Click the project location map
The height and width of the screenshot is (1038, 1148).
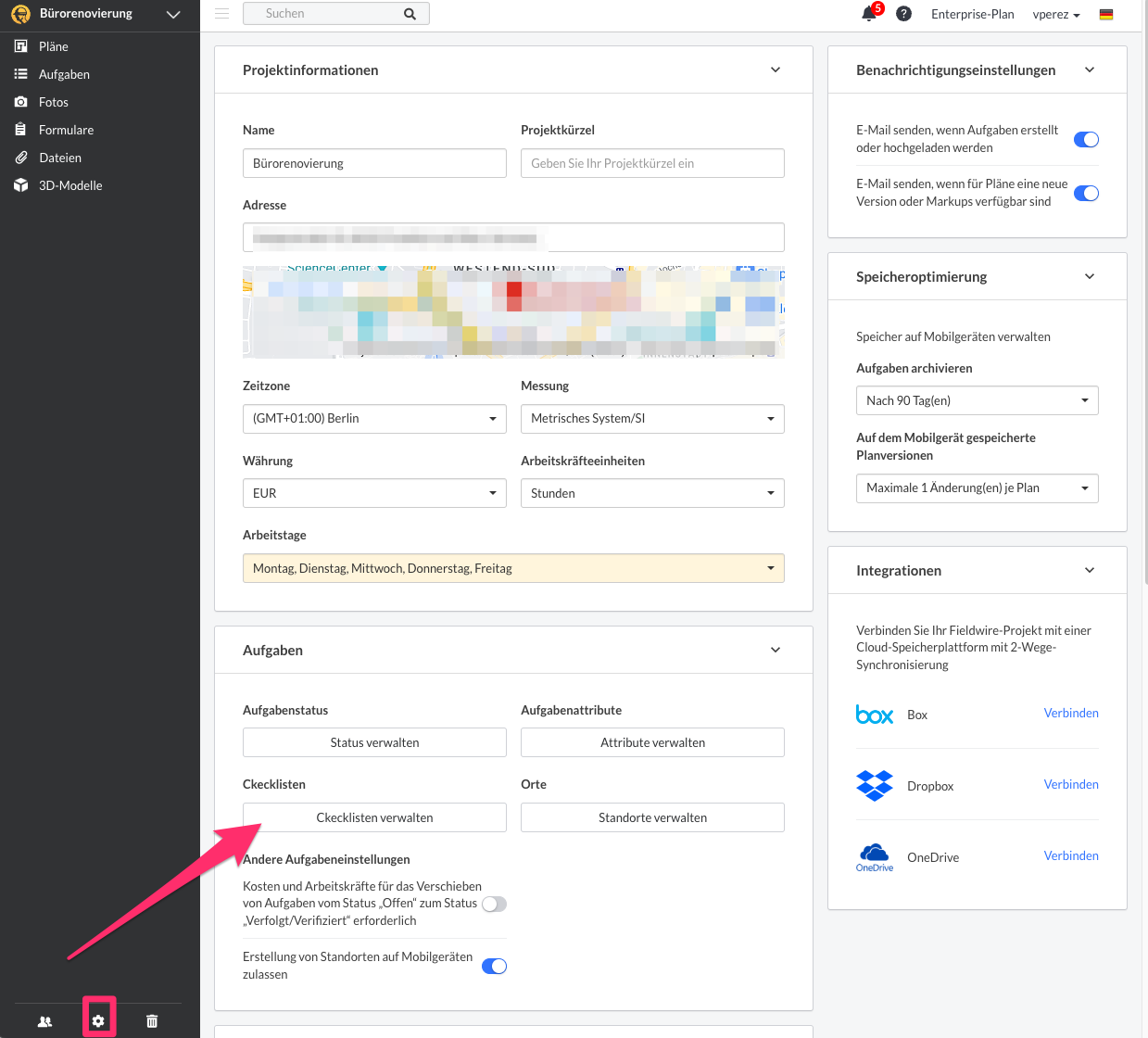tap(513, 312)
